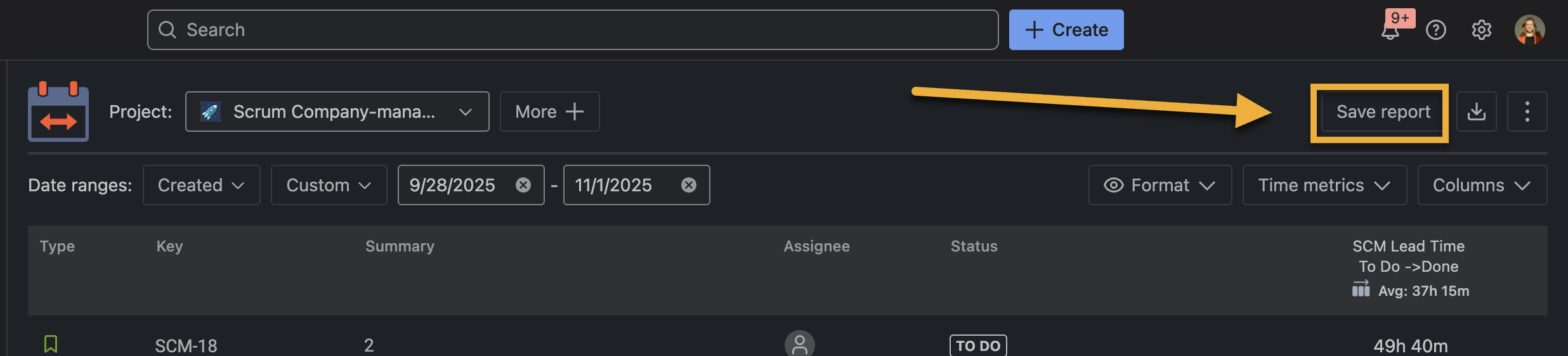Click the SCM-18 story type icon
The height and width of the screenshot is (356, 1568).
point(51,344)
